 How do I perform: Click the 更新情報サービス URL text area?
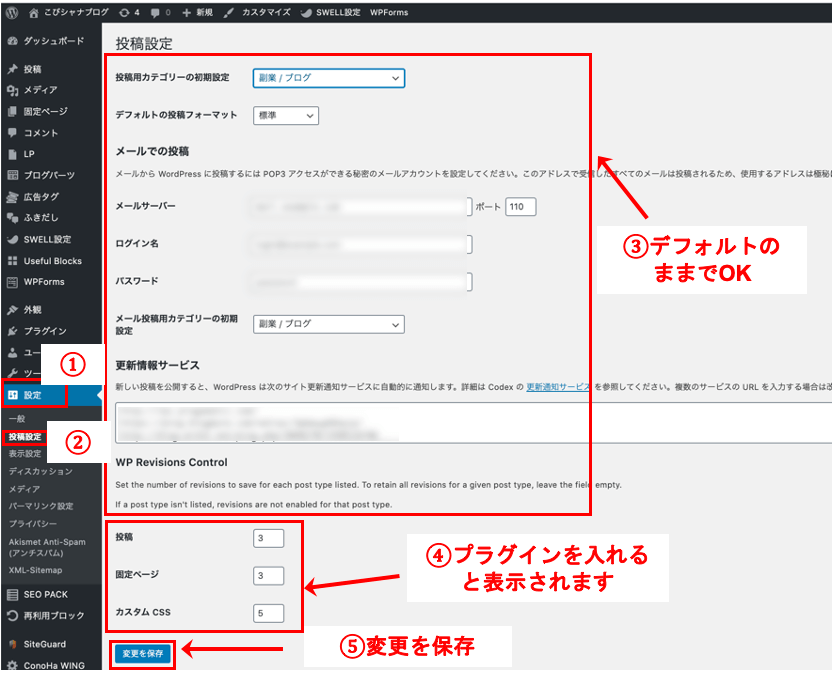tap(473, 423)
